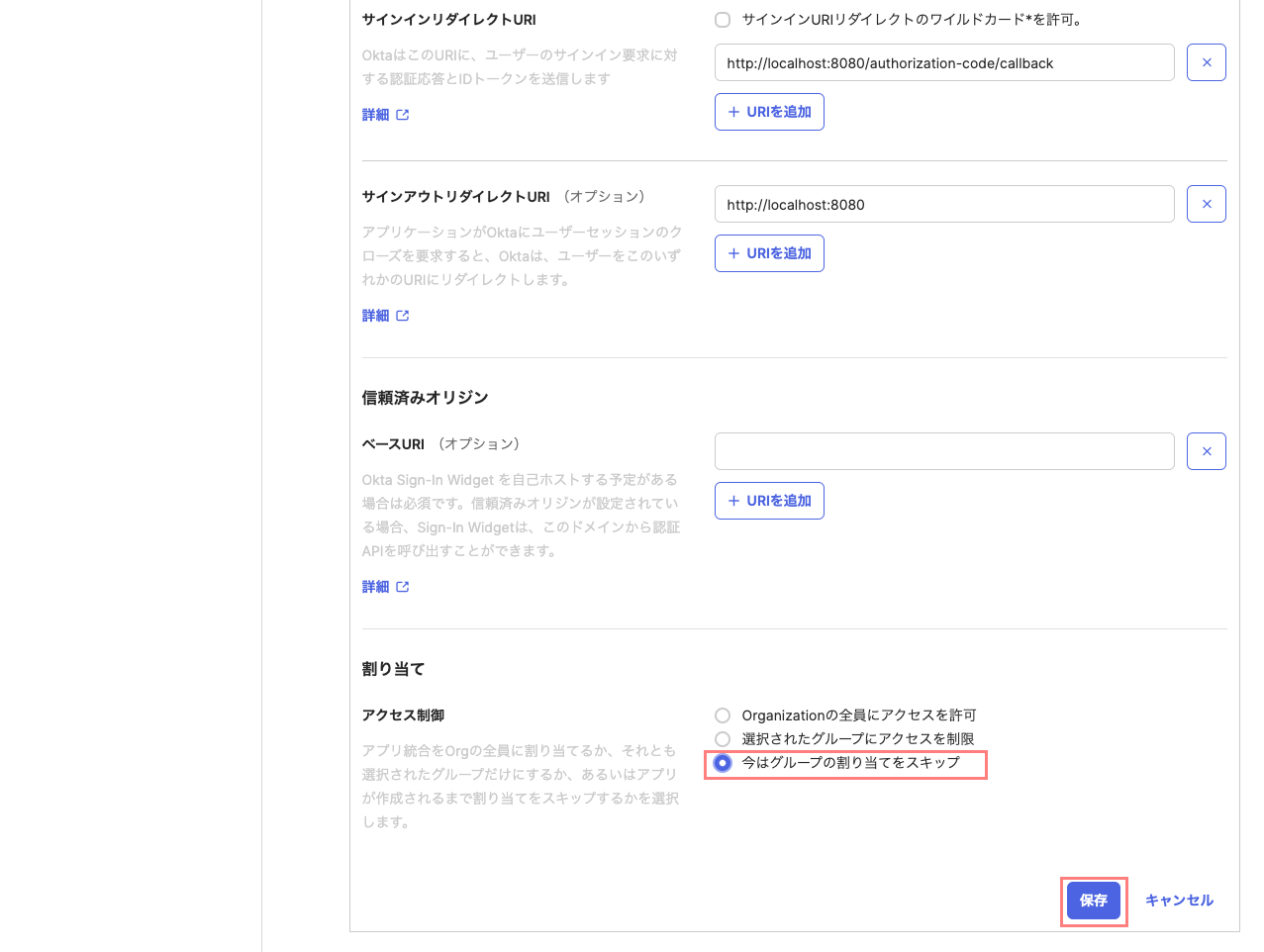Remove the base URI entry with X
The width and height of the screenshot is (1264, 952).
coord(1206,451)
